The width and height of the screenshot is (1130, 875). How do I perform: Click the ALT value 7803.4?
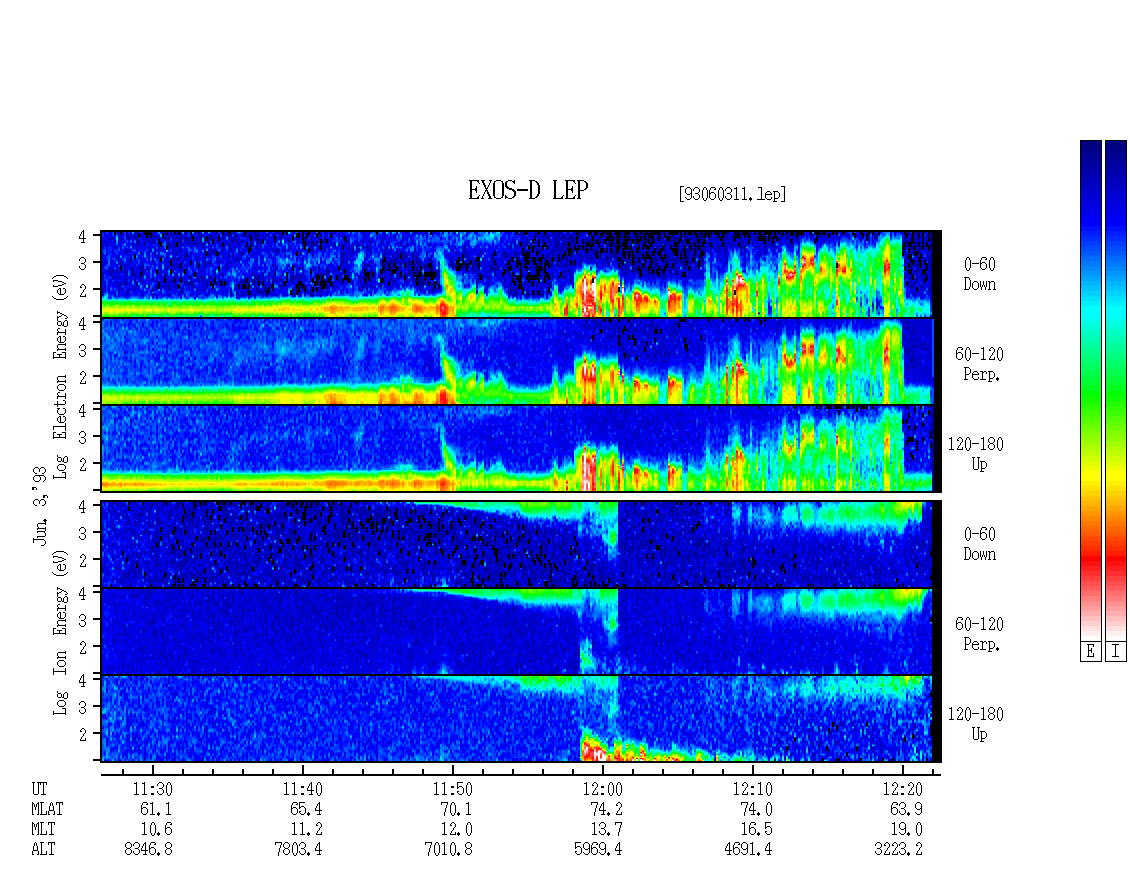coord(298,849)
